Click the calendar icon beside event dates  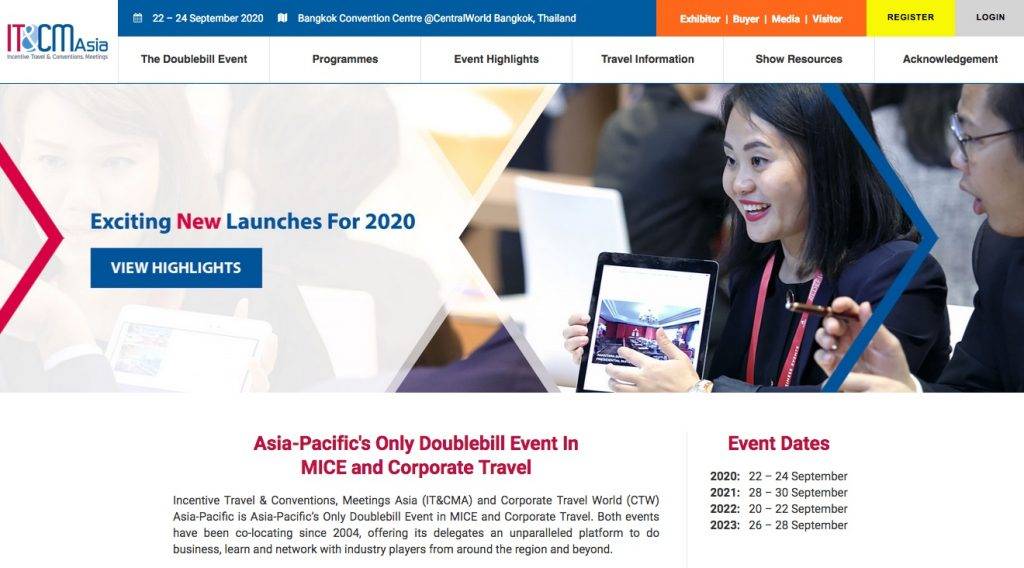[138, 18]
